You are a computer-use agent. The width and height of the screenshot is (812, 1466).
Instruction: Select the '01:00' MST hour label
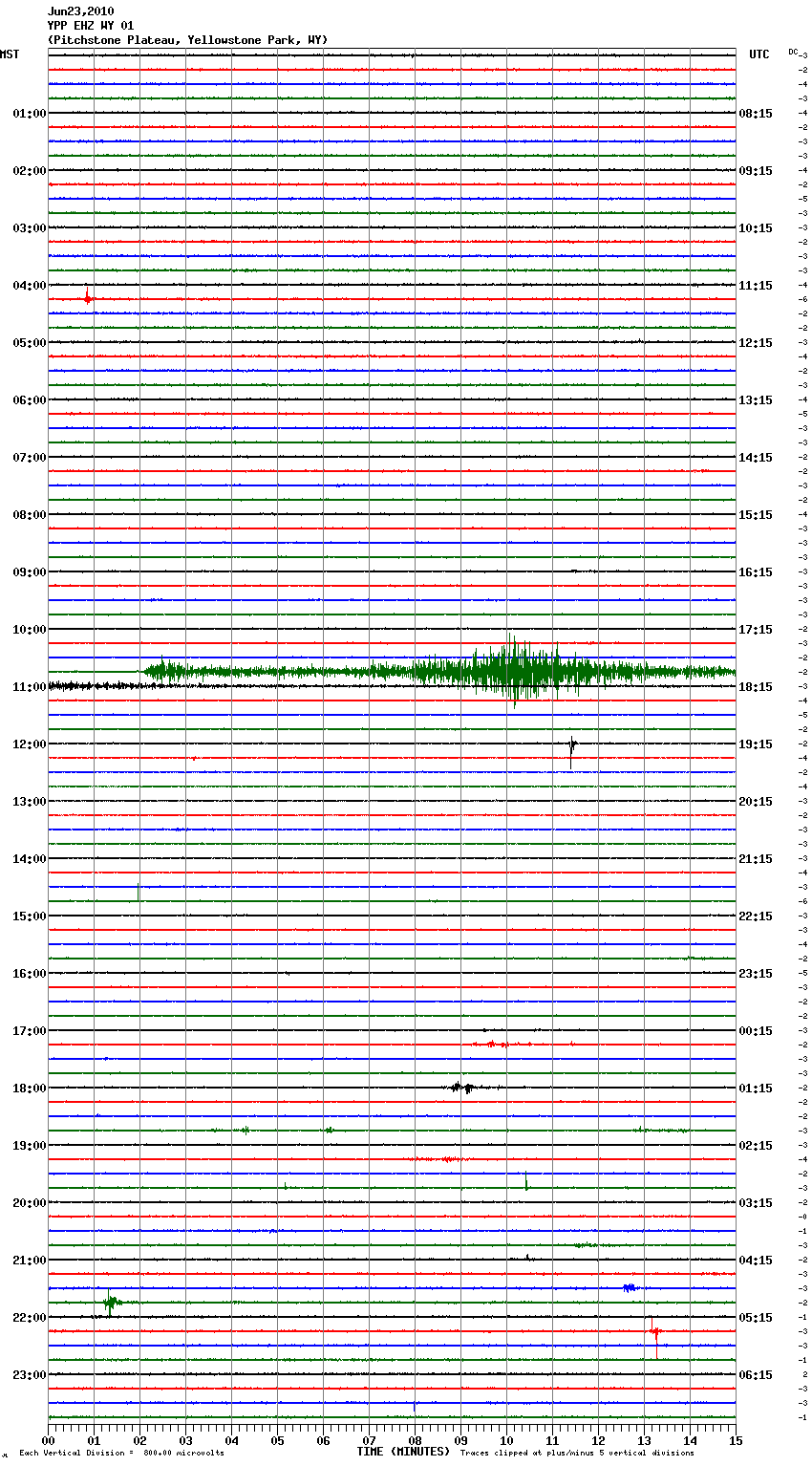[30, 114]
